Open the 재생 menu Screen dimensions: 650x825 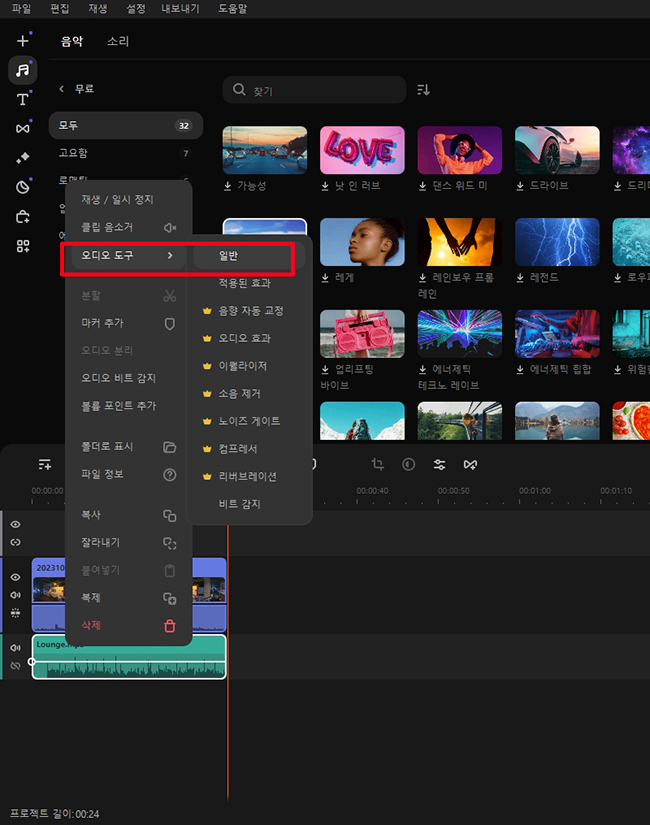[x=97, y=8]
